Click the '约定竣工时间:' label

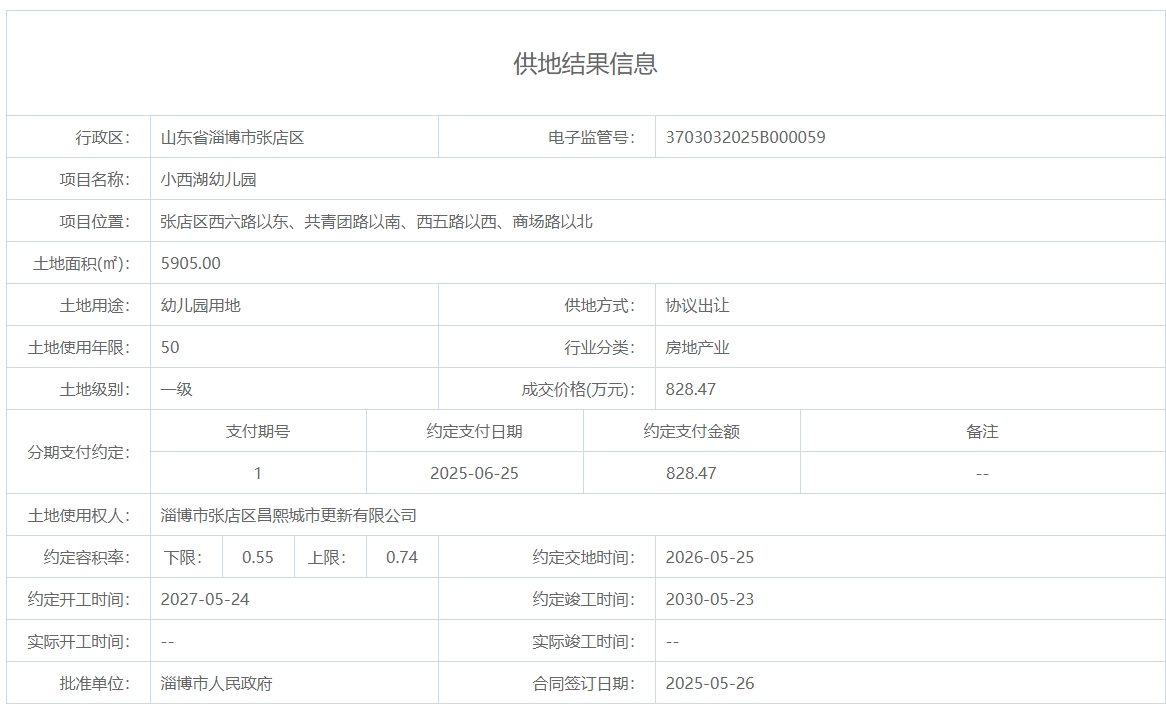[x=584, y=599]
